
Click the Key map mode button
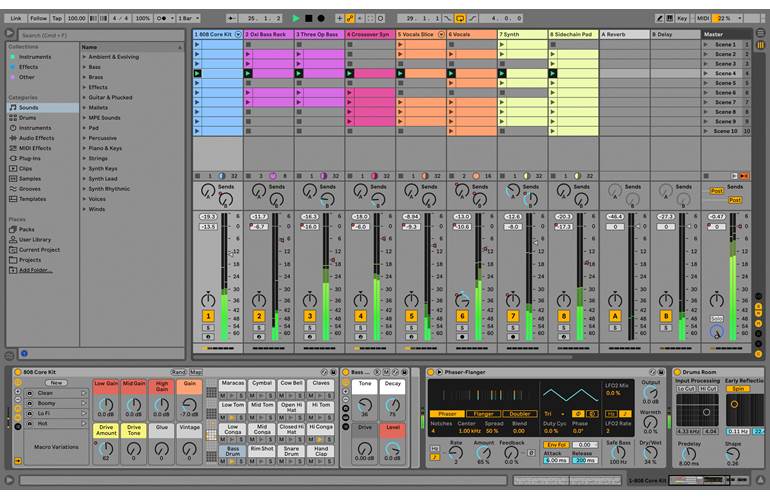pyautogui.click(x=682, y=18)
